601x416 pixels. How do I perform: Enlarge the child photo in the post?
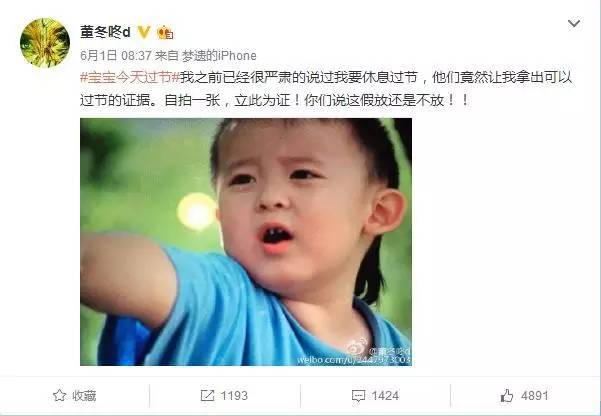246,242
